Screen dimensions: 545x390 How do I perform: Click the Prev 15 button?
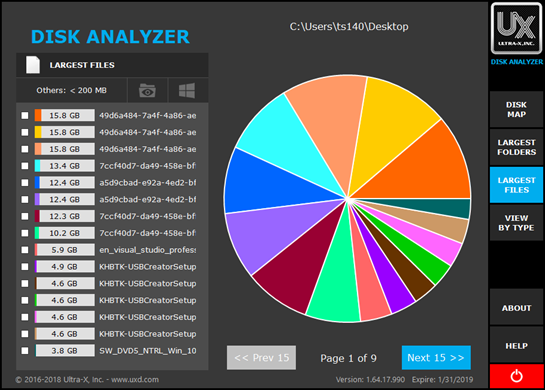coord(261,358)
